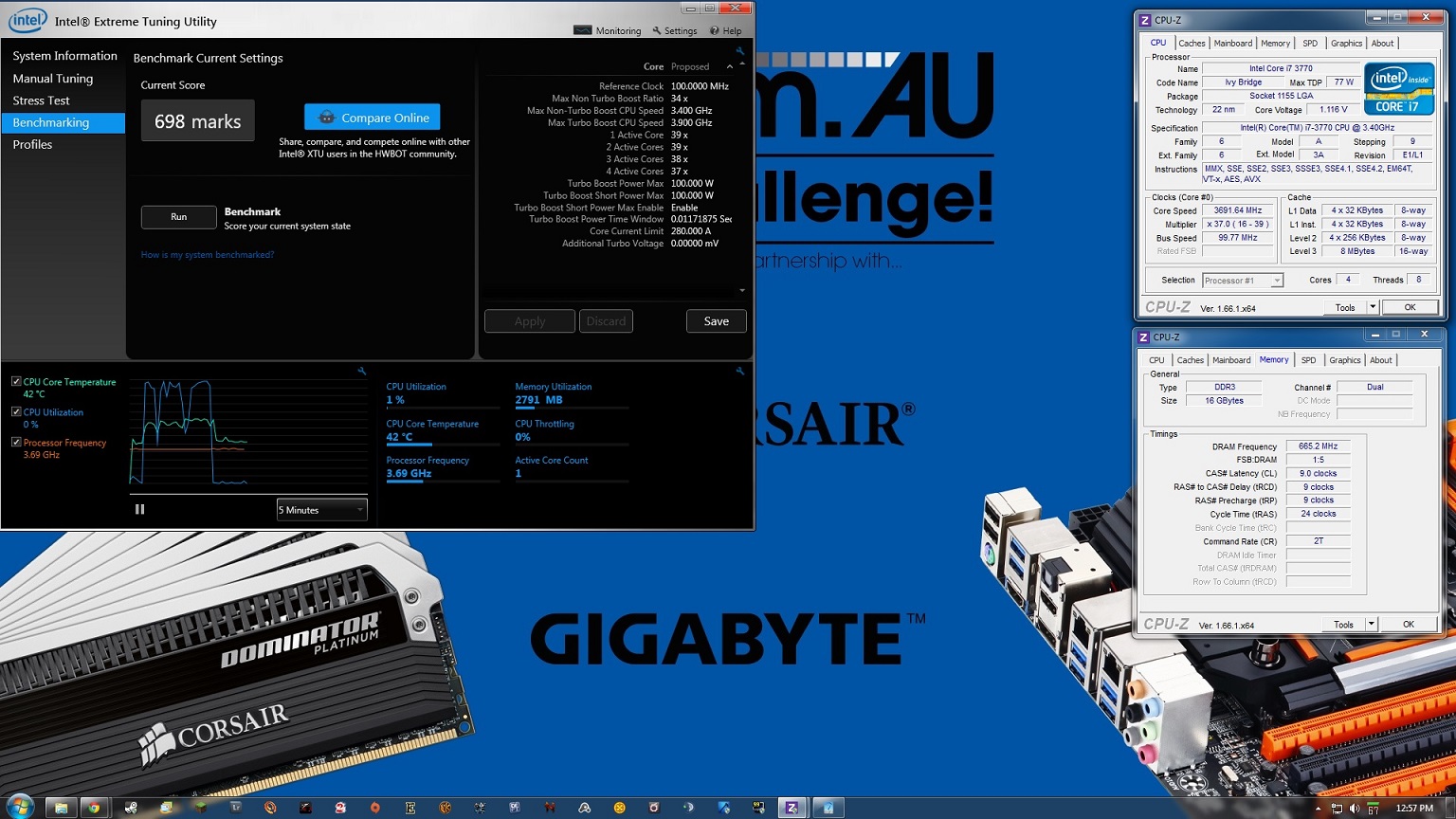Open SPD tab in the CPU-Z memory-timings window
Image resolution: width=1456 pixels, height=819 pixels.
pos(1308,360)
